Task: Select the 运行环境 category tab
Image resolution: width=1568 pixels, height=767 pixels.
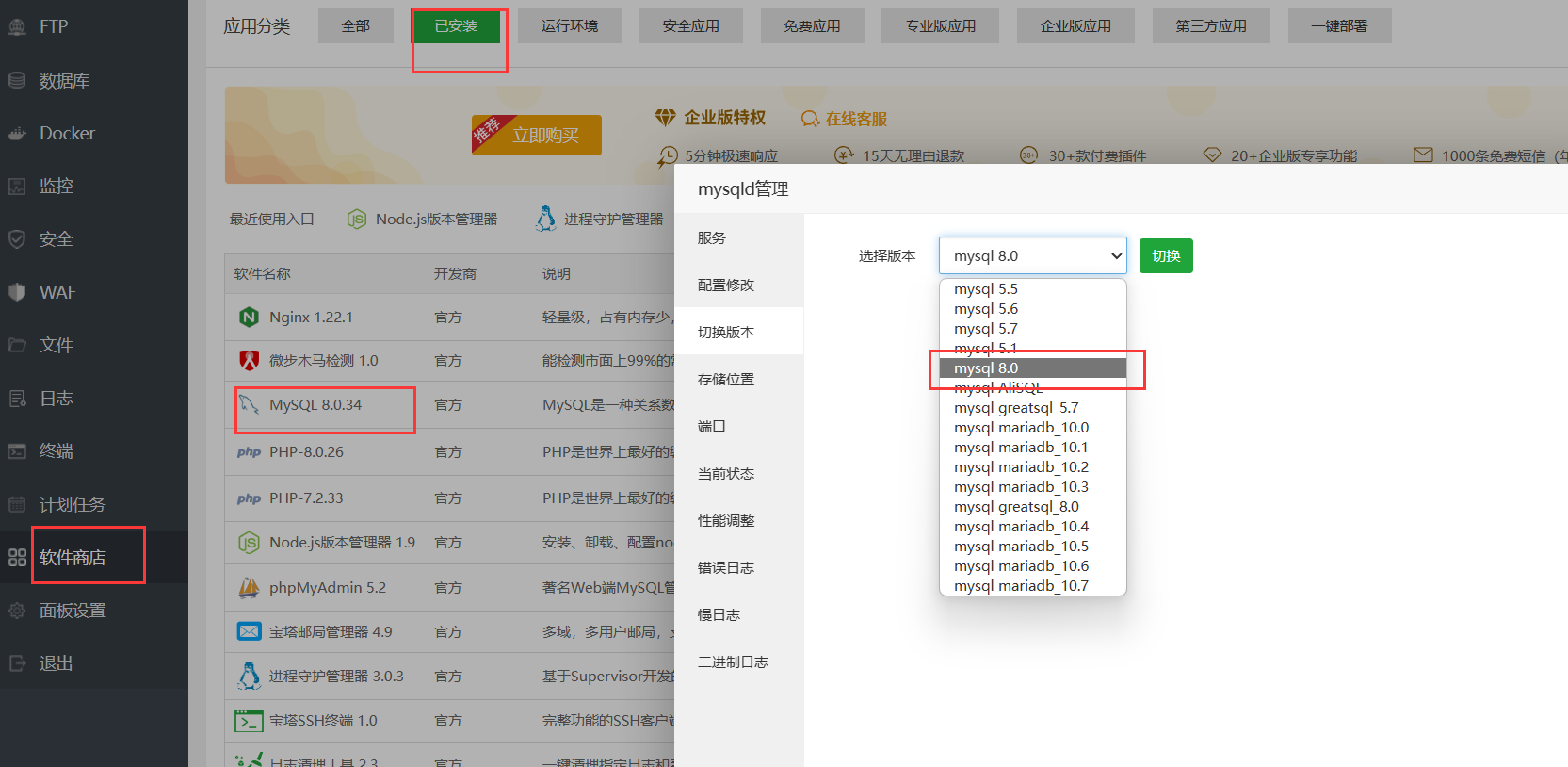Action: (x=570, y=26)
